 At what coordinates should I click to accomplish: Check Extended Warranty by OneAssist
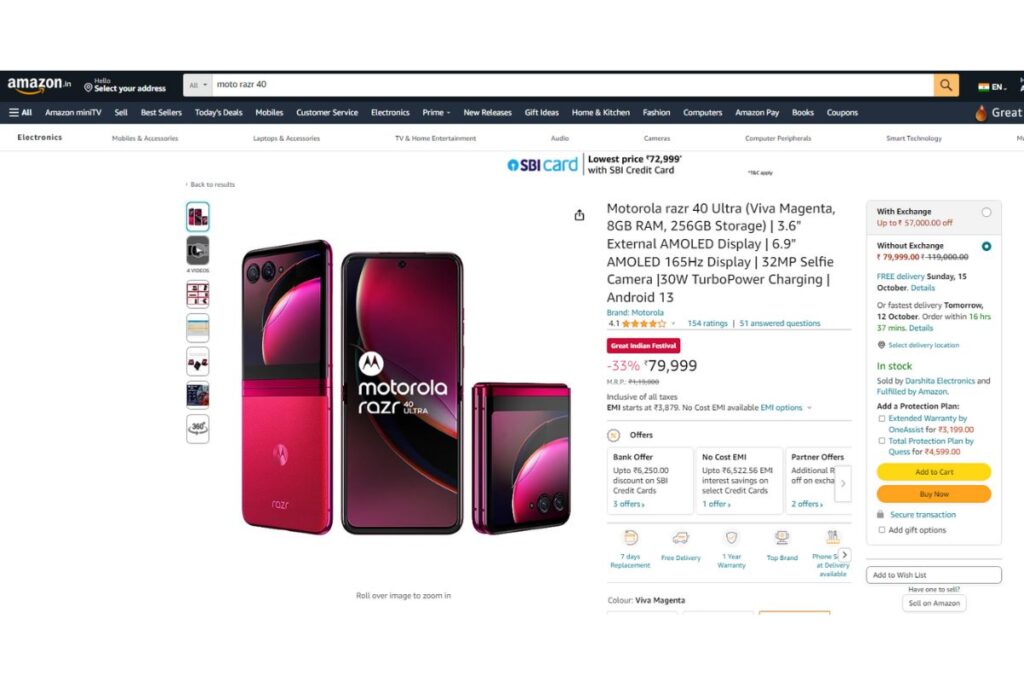[882, 419]
